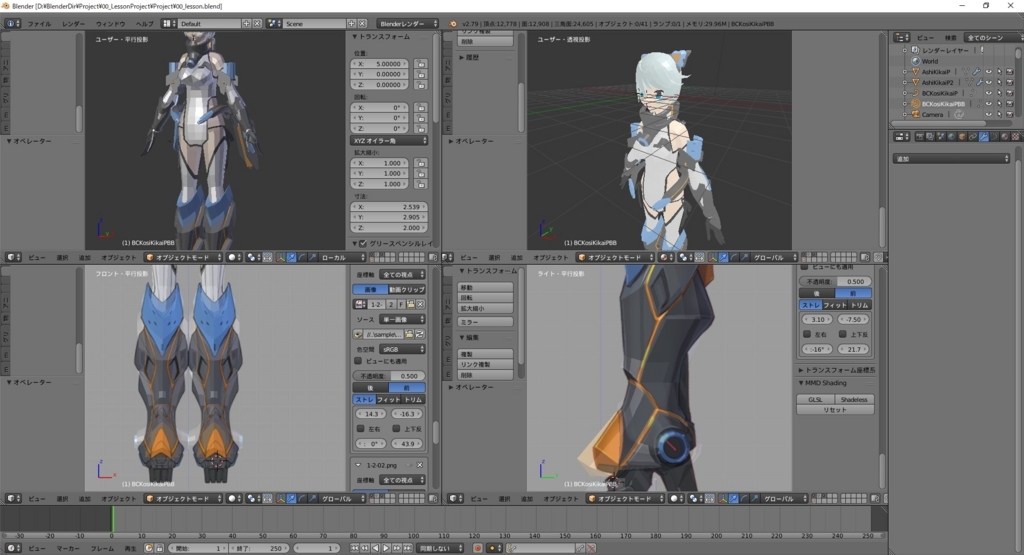Click the play reverse button in the timeline
The image size is (1024, 555).
(376, 548)
